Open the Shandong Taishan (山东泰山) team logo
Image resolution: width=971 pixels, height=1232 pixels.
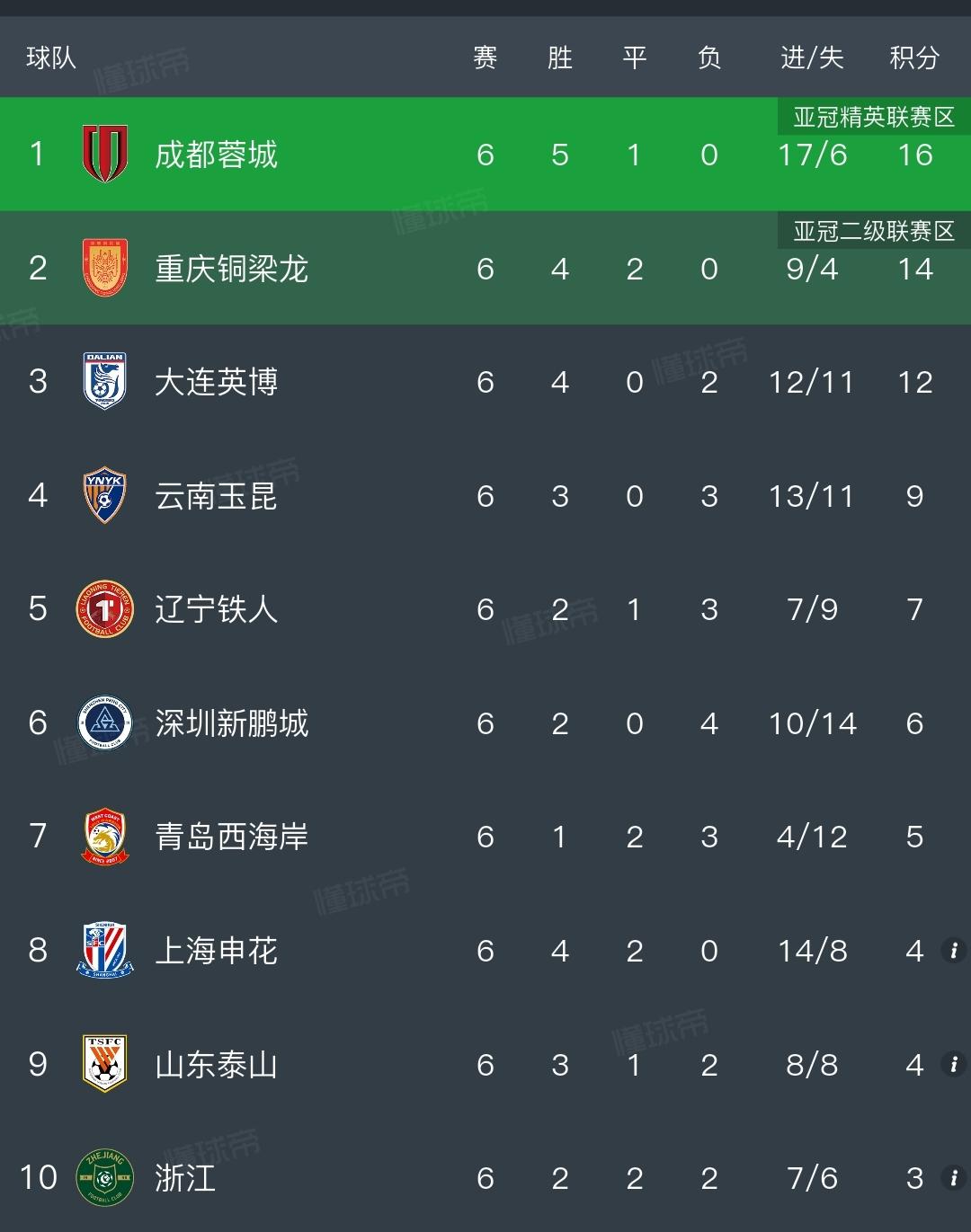pos(105,1064)
